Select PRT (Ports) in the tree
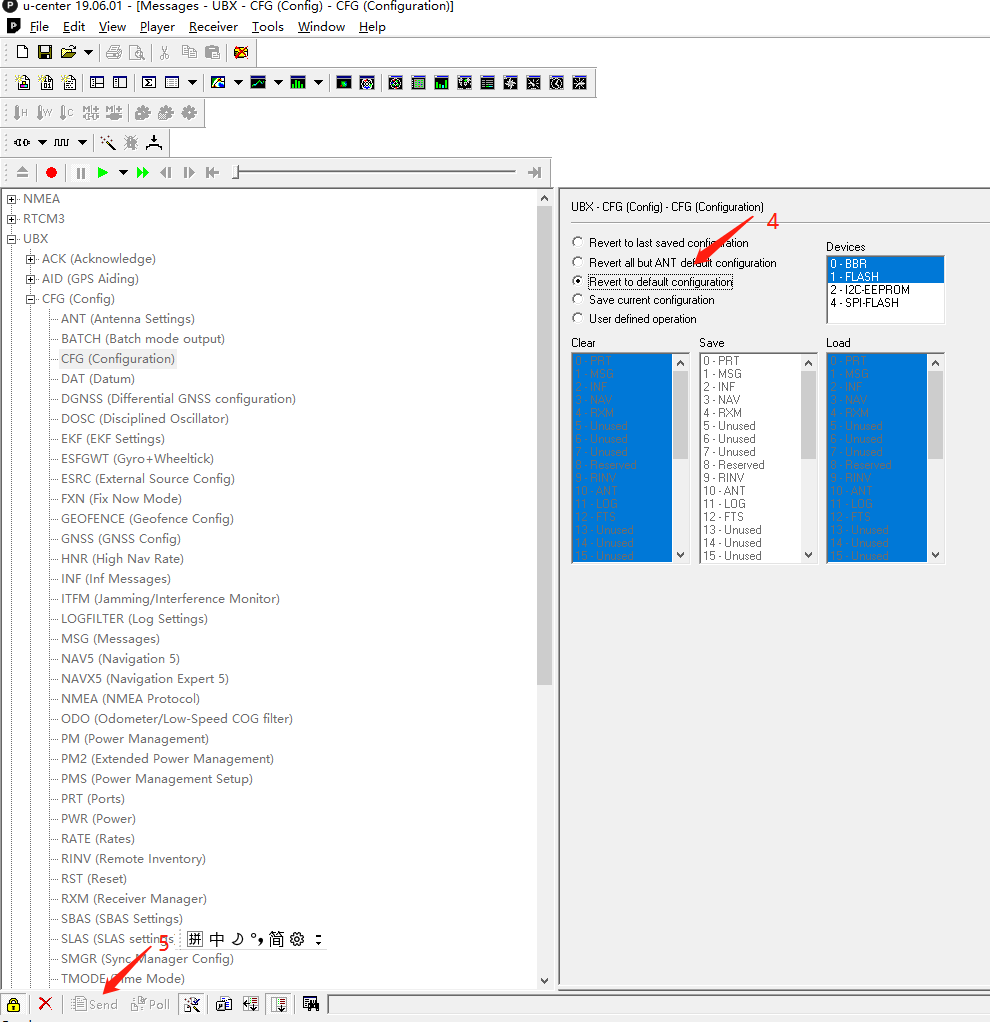 coord(93,798)
